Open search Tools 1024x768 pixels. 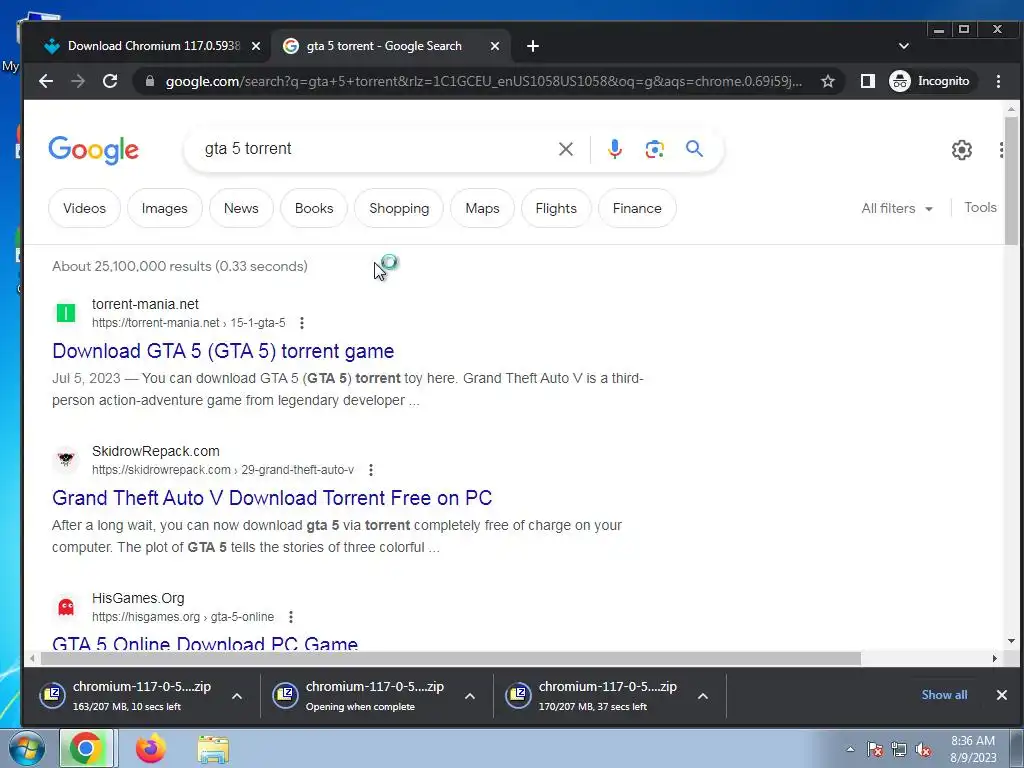point(980,208)
